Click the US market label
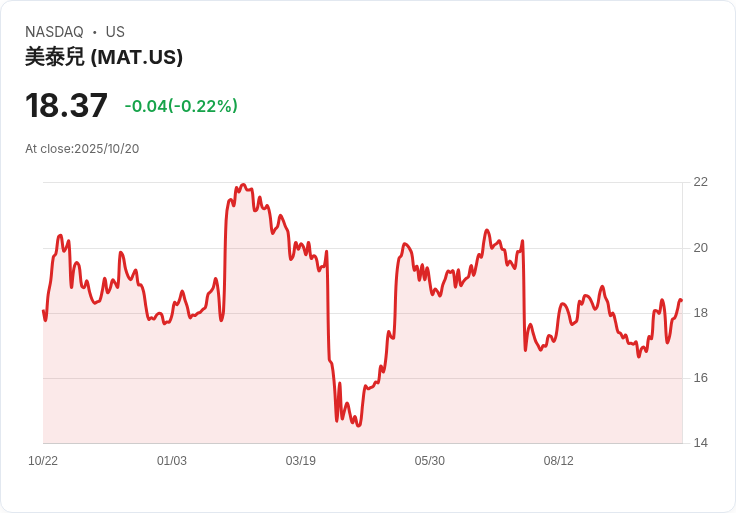Image resolution: width=736 pixels, height=513 pixels. [115, 32]
